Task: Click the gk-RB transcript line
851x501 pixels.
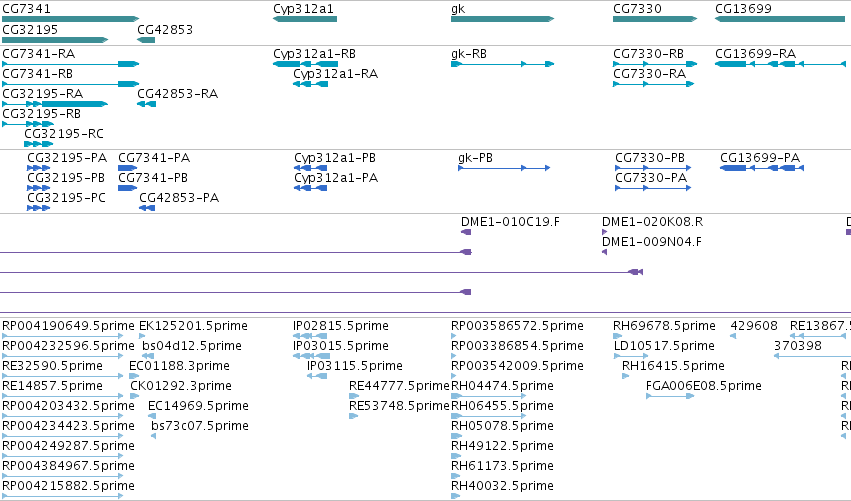Action: [x=503, y=64]
